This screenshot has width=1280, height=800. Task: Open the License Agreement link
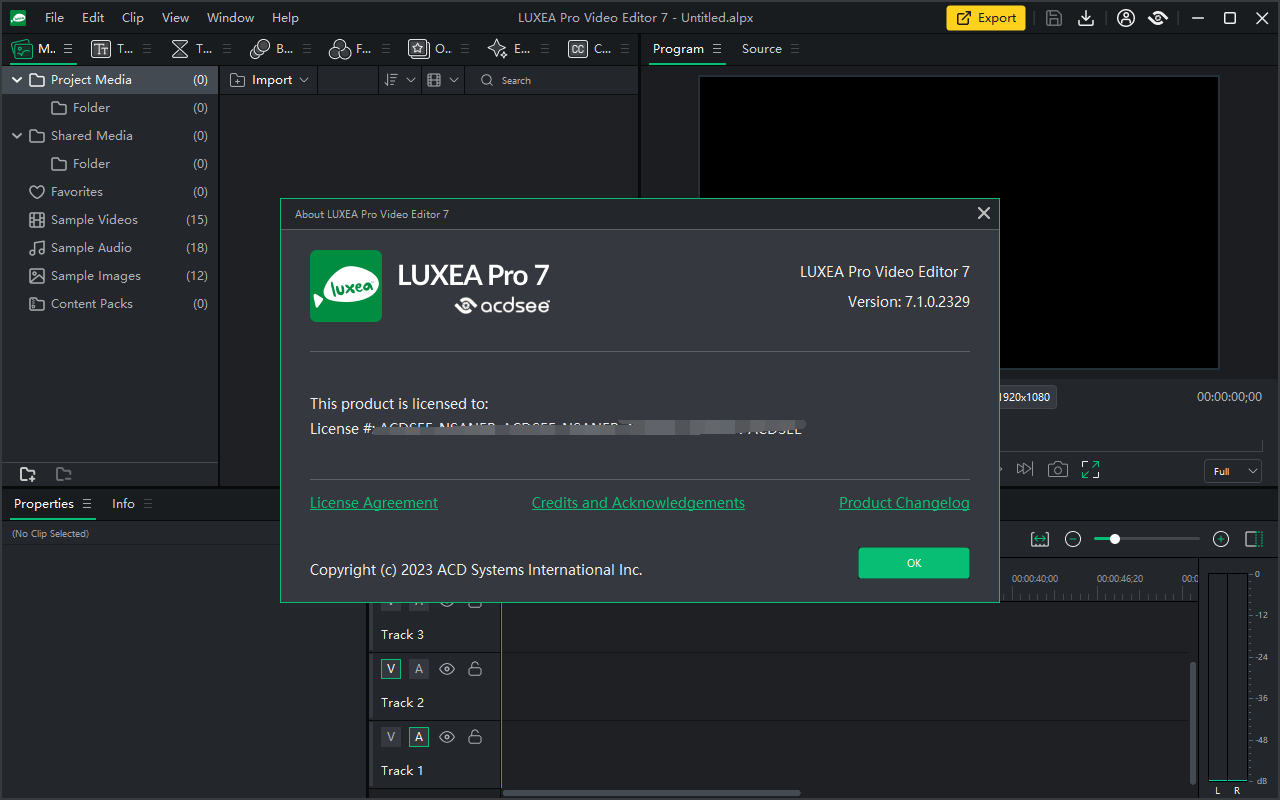coord(373,502)
